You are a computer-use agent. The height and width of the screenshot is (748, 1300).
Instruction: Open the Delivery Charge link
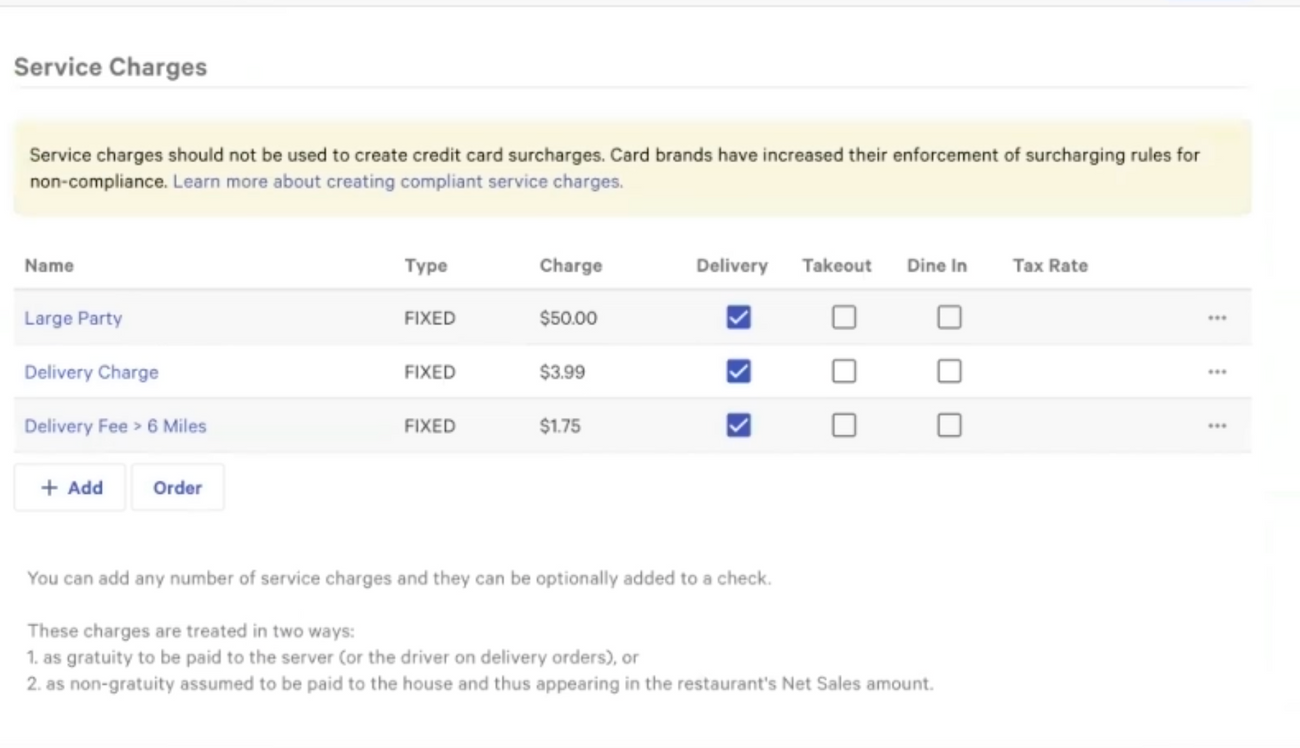click(91, 372)
